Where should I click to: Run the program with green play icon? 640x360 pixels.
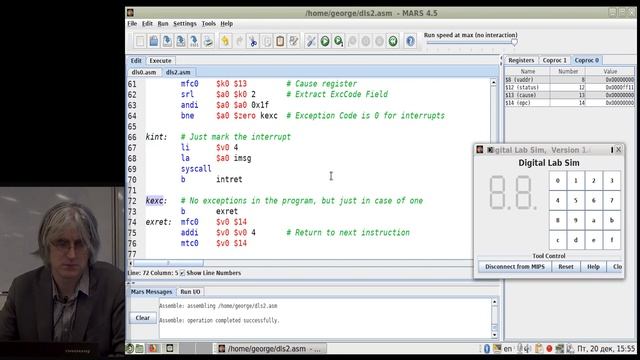(325, 41)
